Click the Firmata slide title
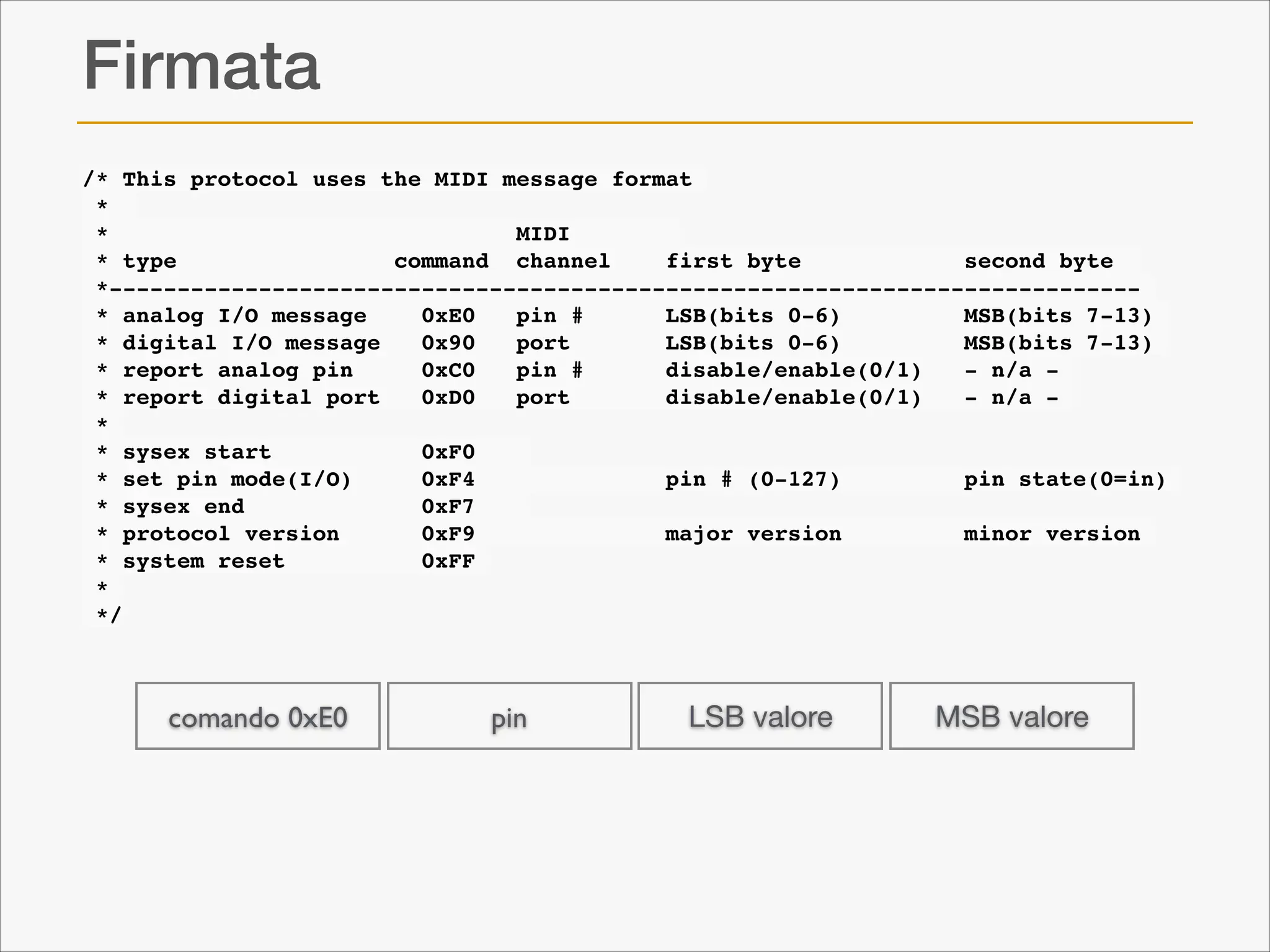This screenshot has height=952, width=1270. pyautogui.click(x=202, y=65)
